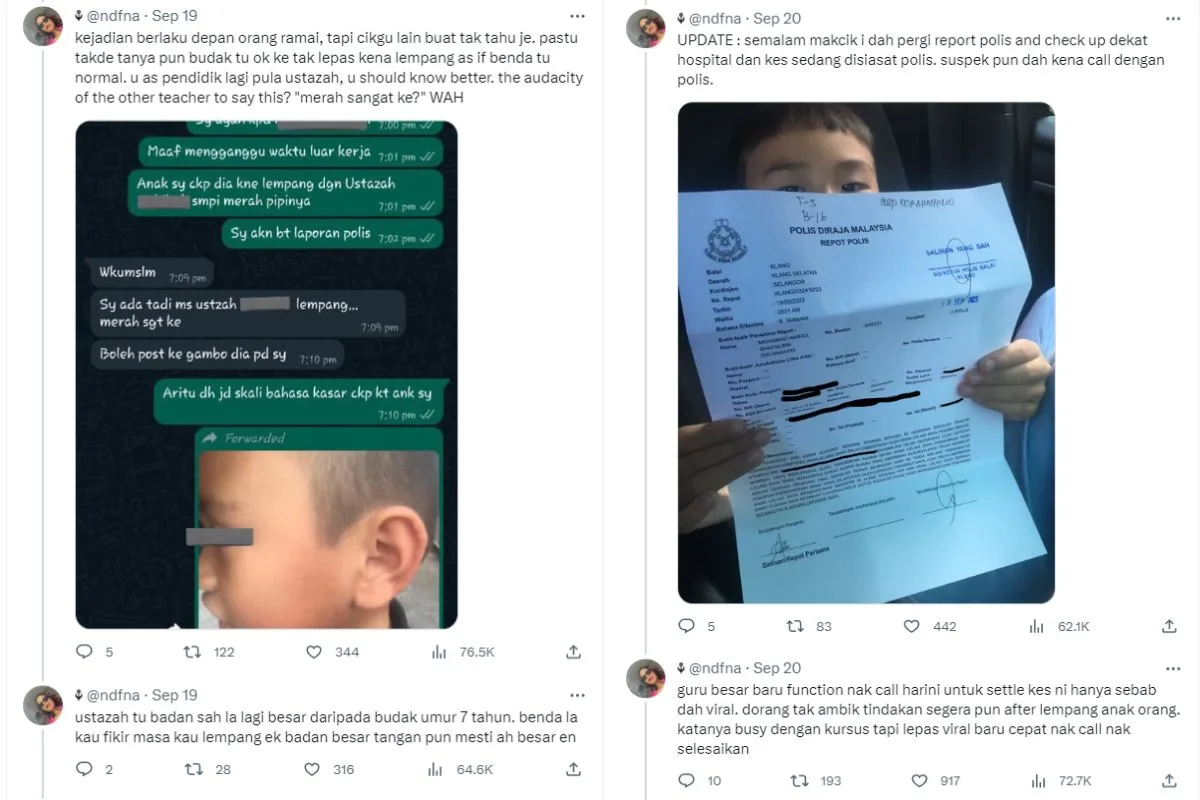The height and width of the screenshot is (800, 1200).
Task: Open more options on first Sep 19 tweet
Action: (577, 16)
